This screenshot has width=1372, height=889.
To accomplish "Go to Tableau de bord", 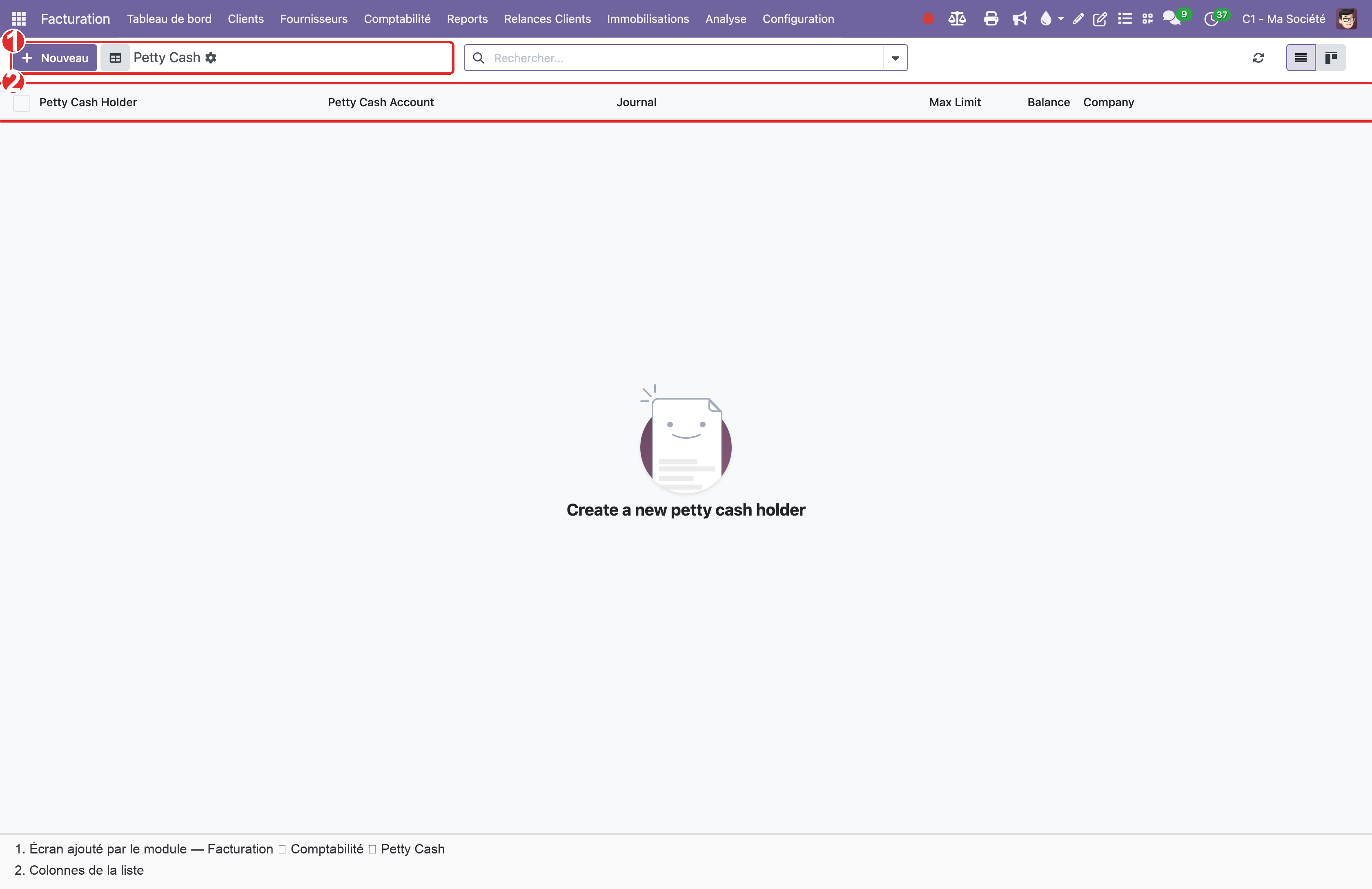I will pos(169,18).
